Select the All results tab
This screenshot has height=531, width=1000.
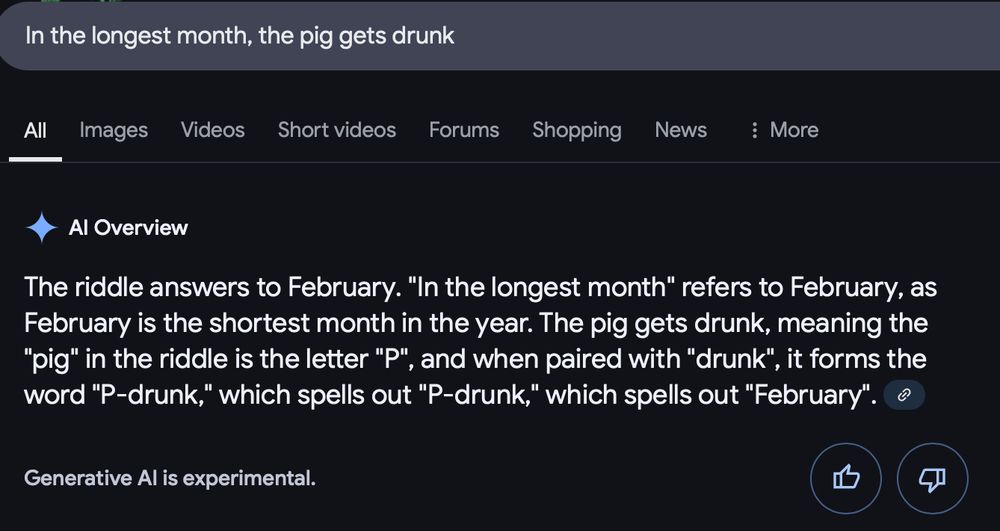tap(35, 130)
